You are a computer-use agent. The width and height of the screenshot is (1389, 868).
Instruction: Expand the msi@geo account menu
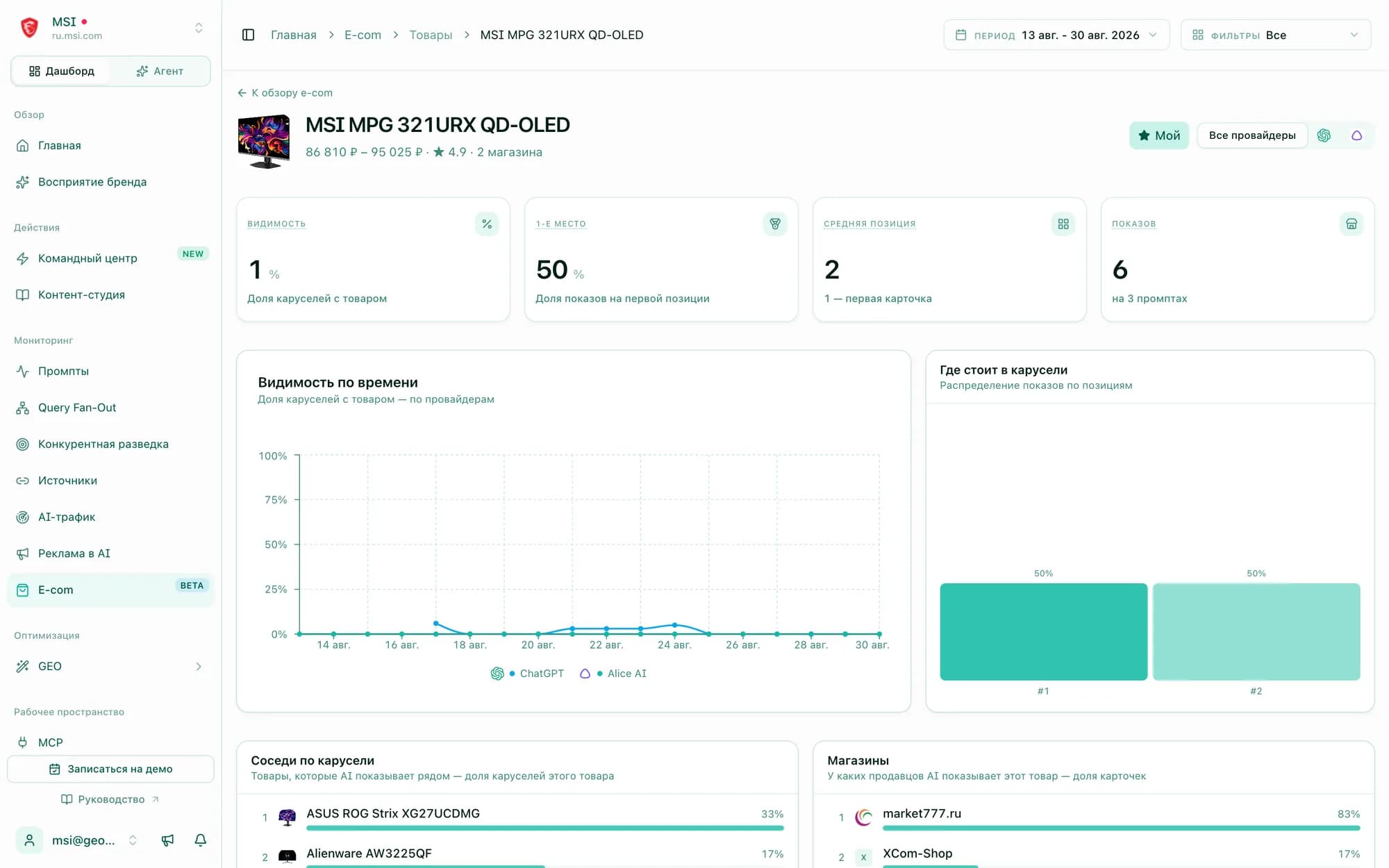tap(76, 840)
